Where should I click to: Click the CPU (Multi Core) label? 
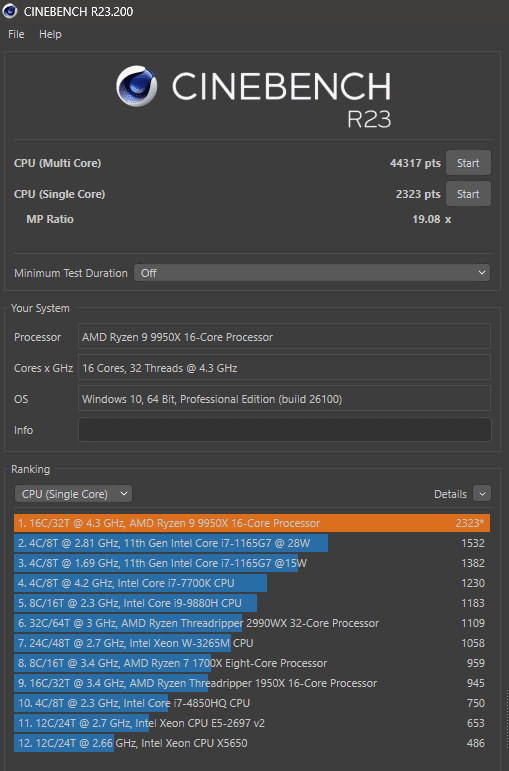pyautogui.click(x=58, y=163)
